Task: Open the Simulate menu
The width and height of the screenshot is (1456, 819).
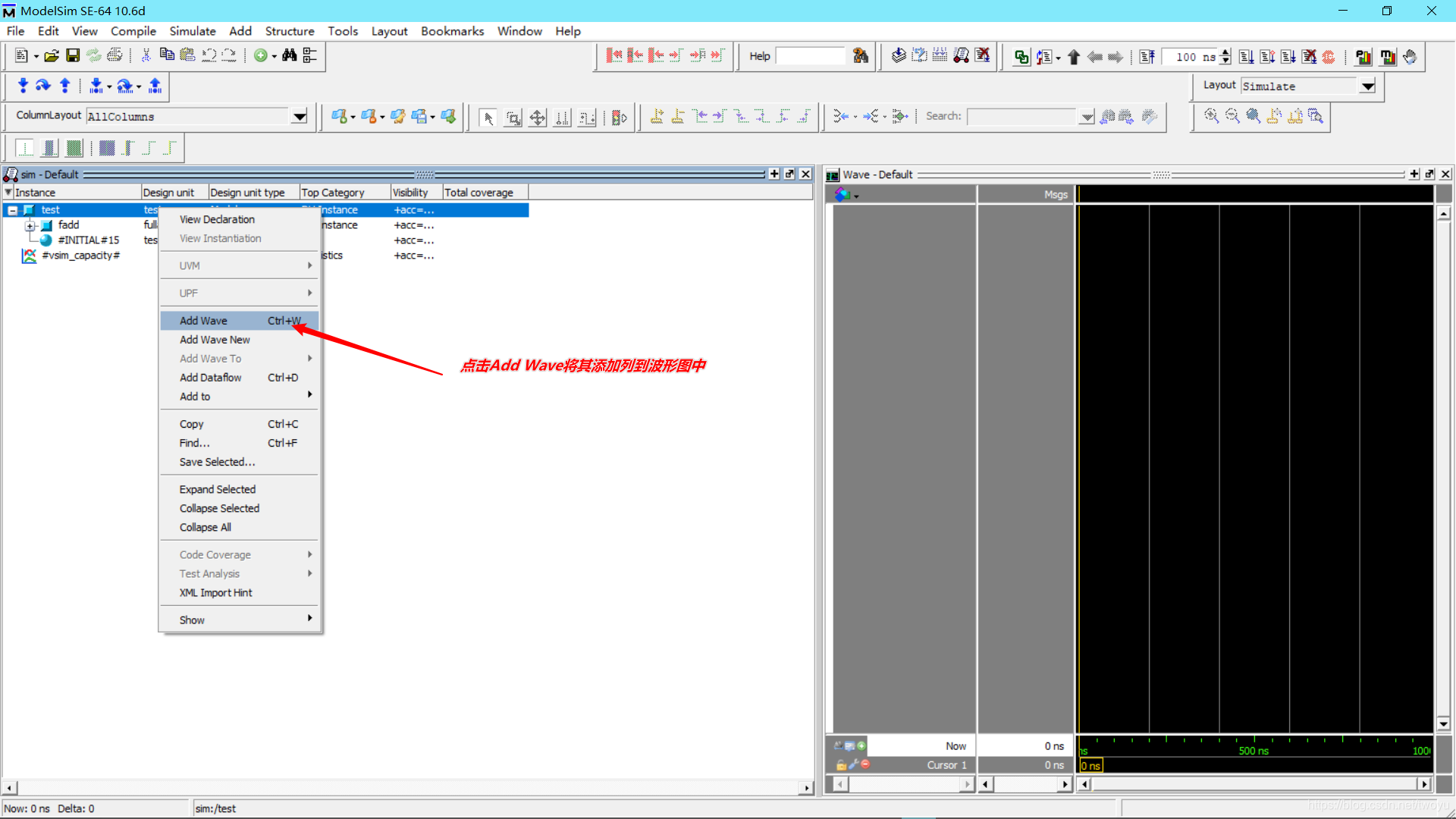Action: click(193, 31)
